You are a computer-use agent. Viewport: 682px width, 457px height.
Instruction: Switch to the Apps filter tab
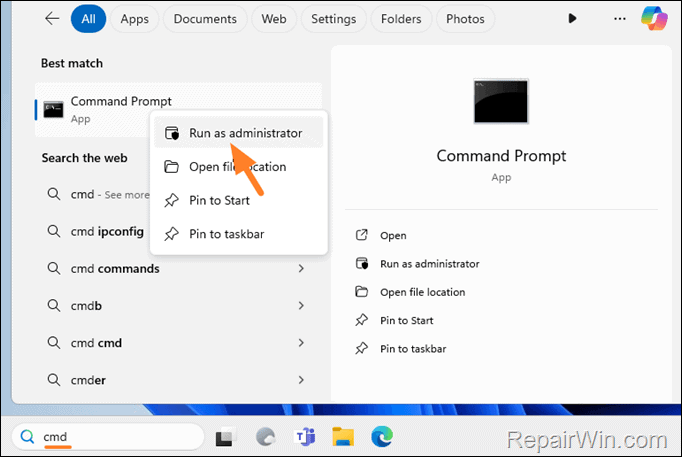point(134,19)
